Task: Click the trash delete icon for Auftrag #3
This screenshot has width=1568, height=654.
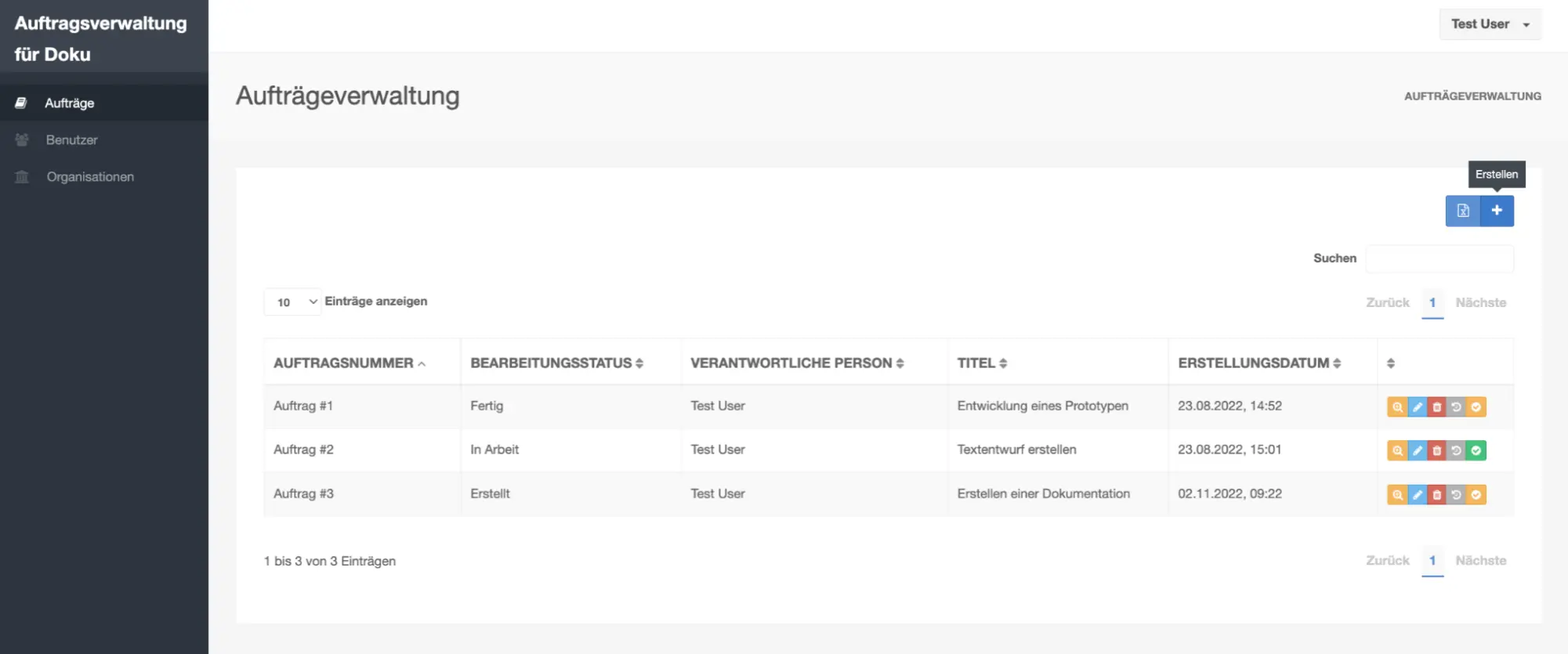Action: [1436, 495]
